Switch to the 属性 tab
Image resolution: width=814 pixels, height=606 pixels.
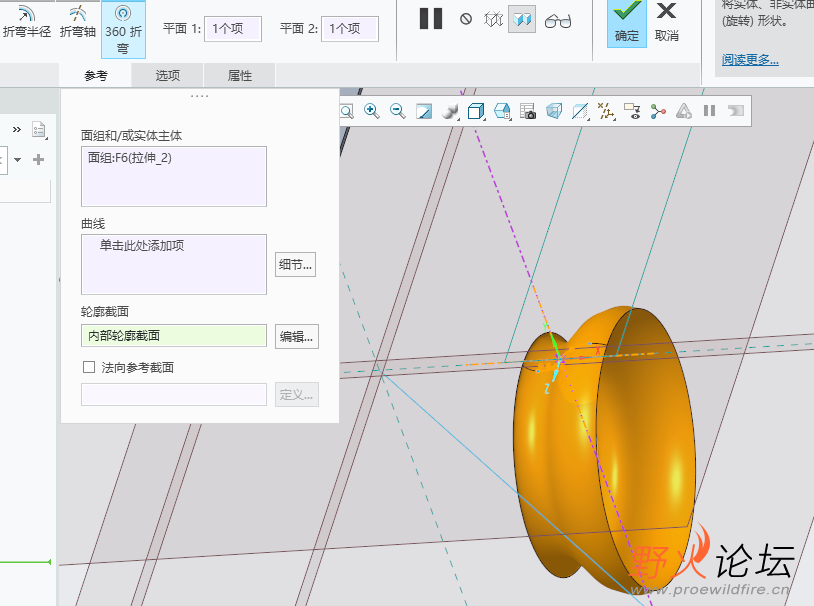pos(239,76)
